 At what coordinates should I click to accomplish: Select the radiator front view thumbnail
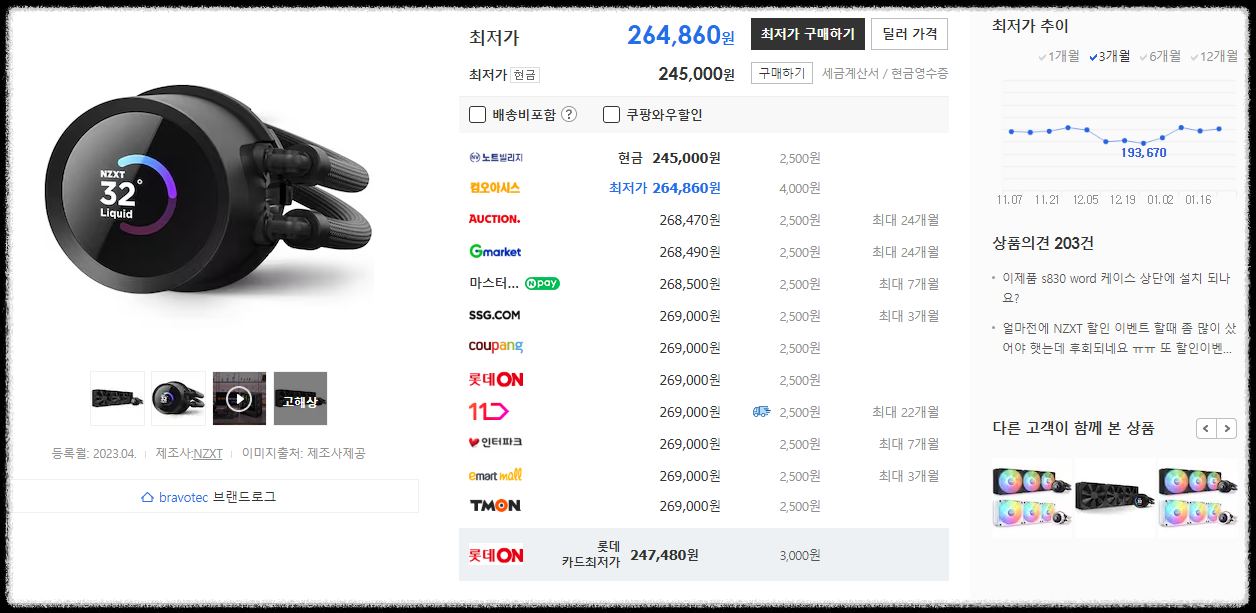[x=117, y=398]
